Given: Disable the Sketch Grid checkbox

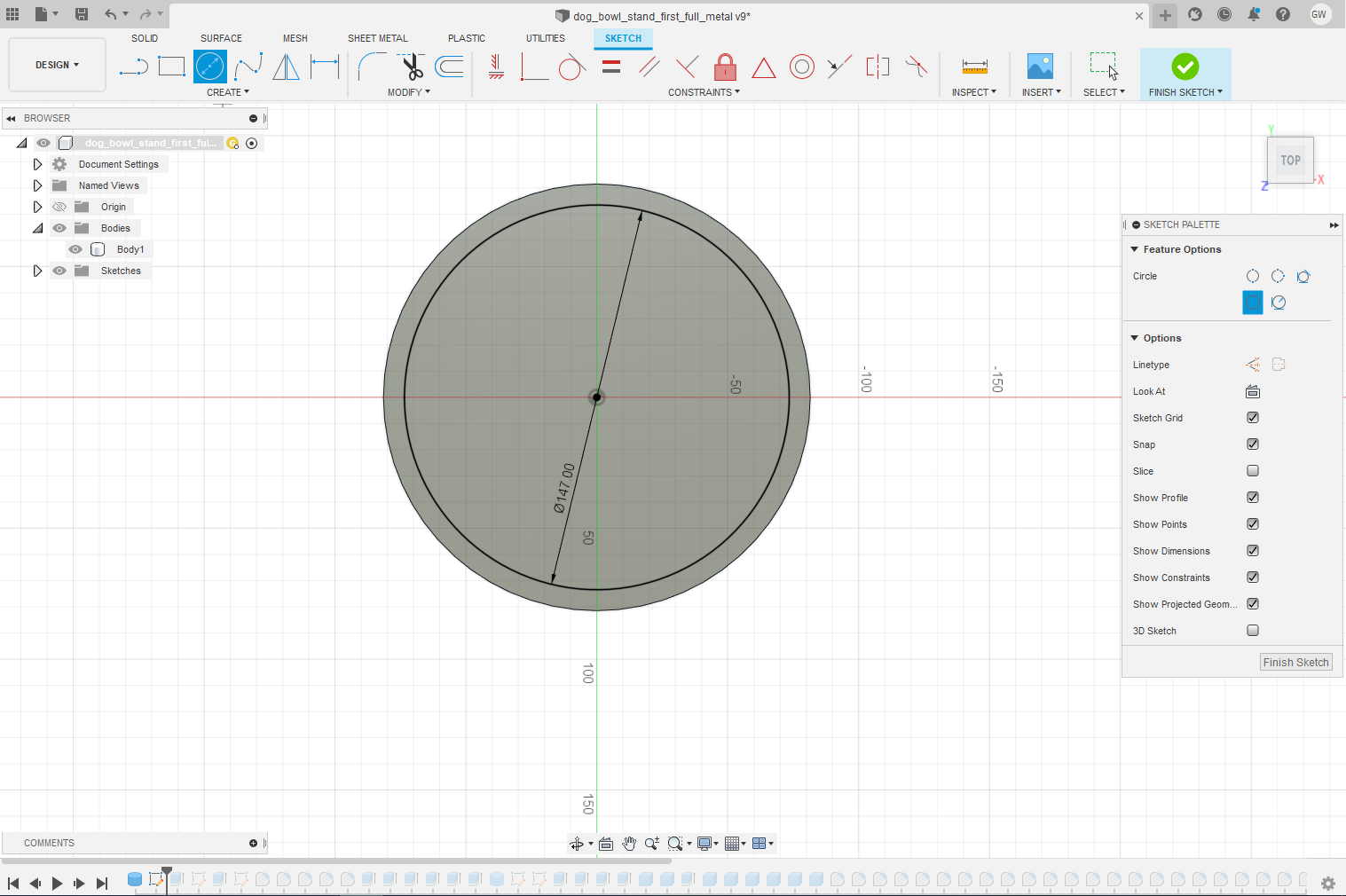Looking at the screenshot, I should [x=1252, y=418].
